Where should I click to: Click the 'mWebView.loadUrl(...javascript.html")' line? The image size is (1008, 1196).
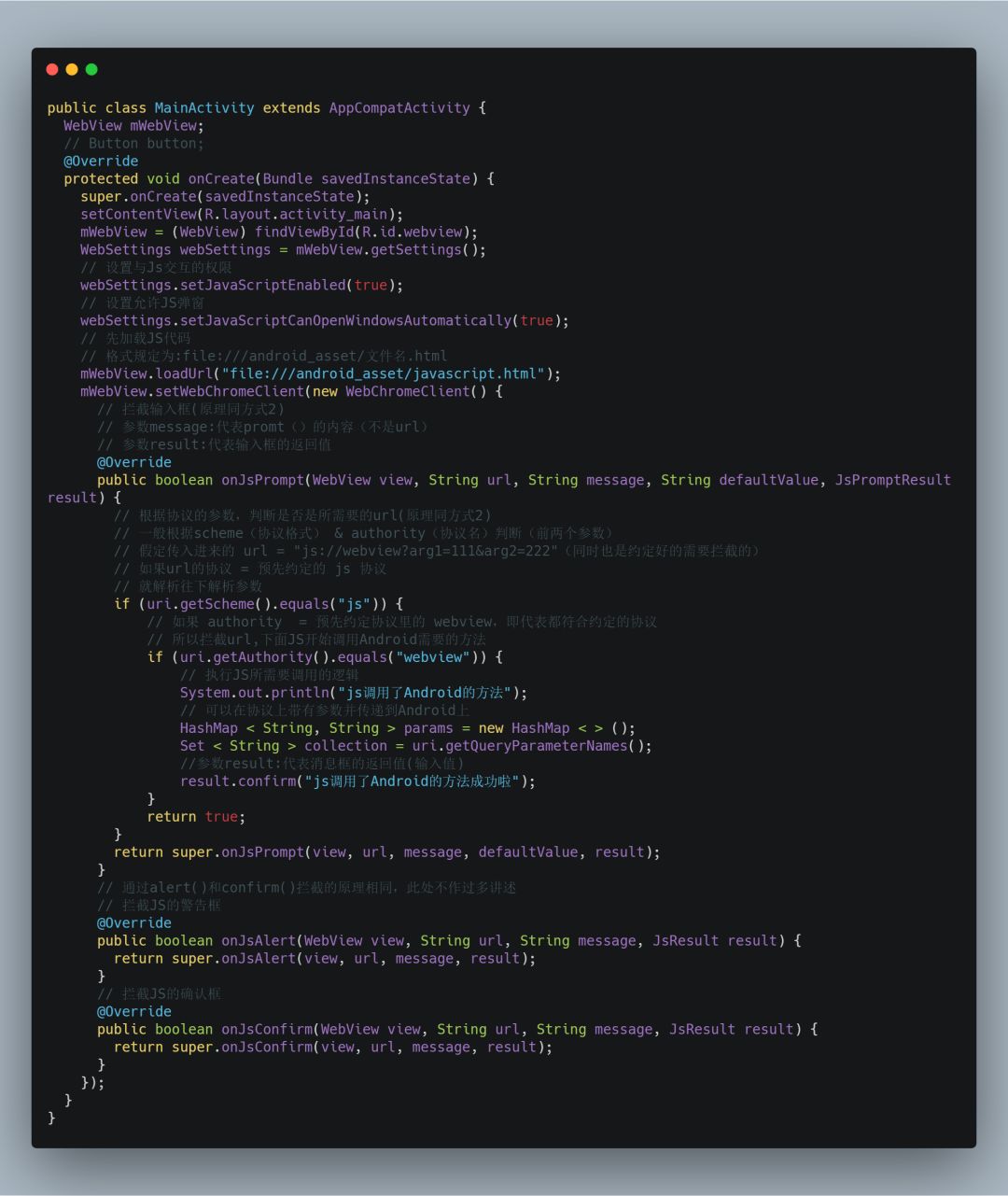(x=321, y=374)
